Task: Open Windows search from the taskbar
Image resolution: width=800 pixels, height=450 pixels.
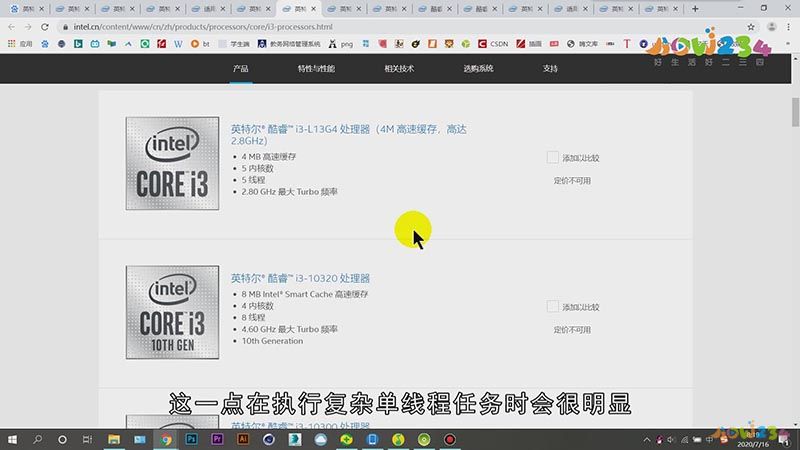Action: tap(37, 439)
